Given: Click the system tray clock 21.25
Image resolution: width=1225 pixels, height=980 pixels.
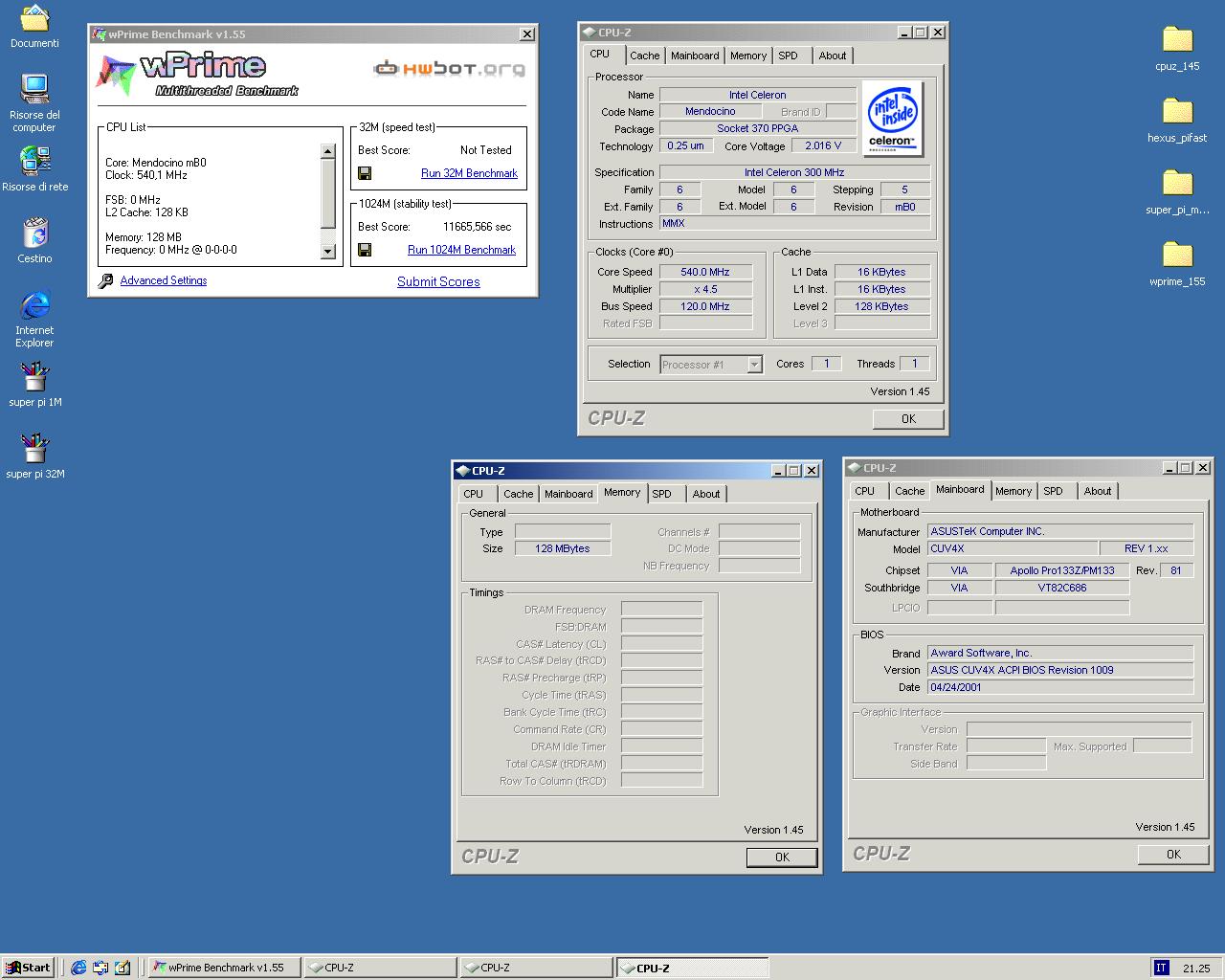Looking at the screenshot, I should coord(1196,968).
